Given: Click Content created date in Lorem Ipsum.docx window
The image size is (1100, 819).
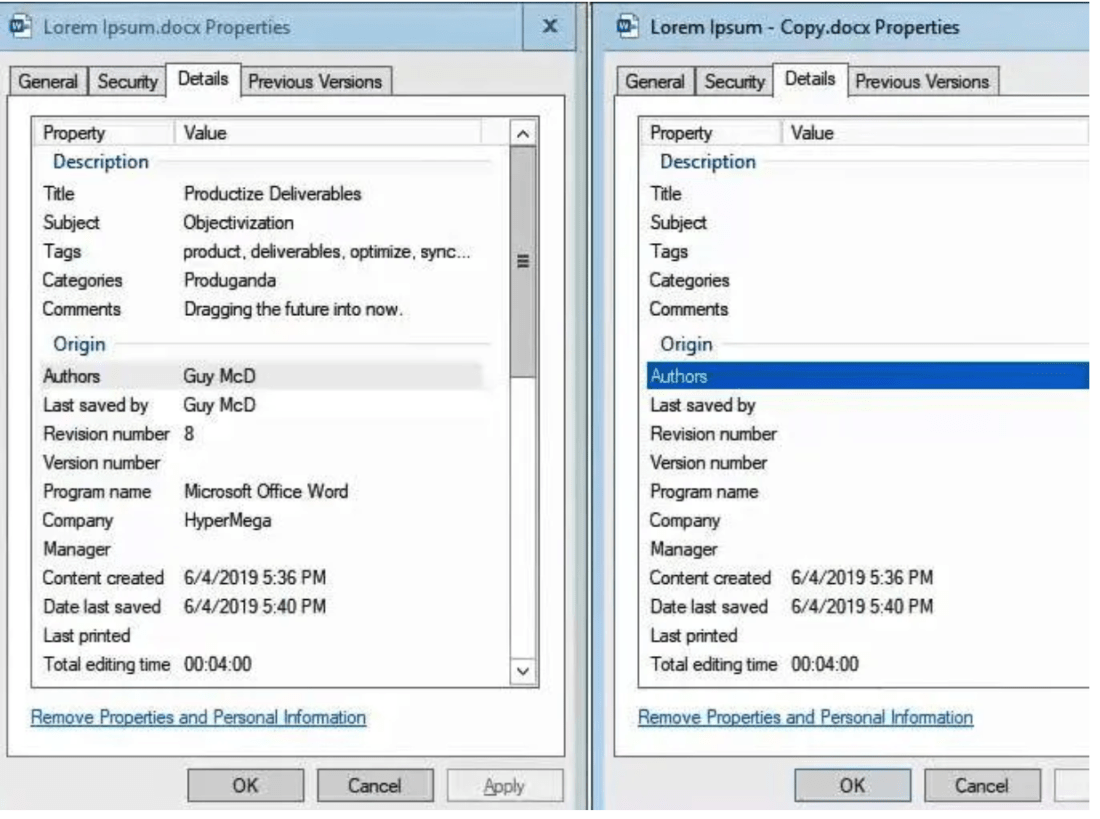Looking at the screenshot, I should [255, 578].
